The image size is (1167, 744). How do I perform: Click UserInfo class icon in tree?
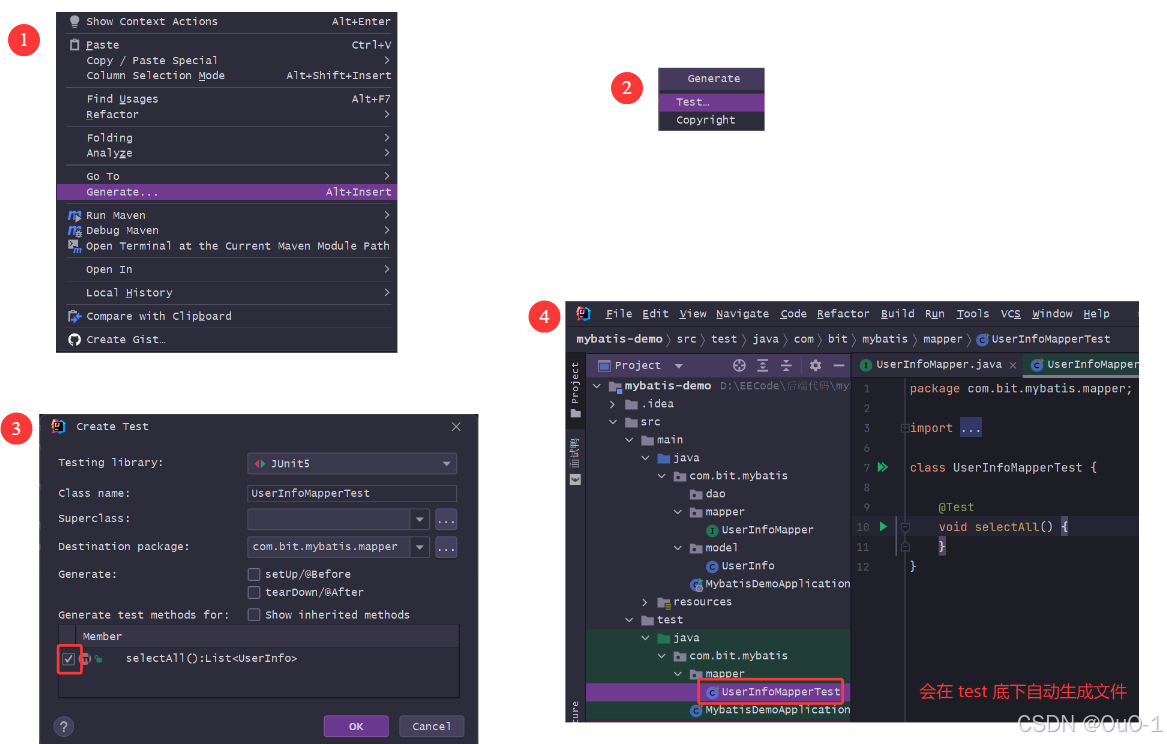coord(712,566)
